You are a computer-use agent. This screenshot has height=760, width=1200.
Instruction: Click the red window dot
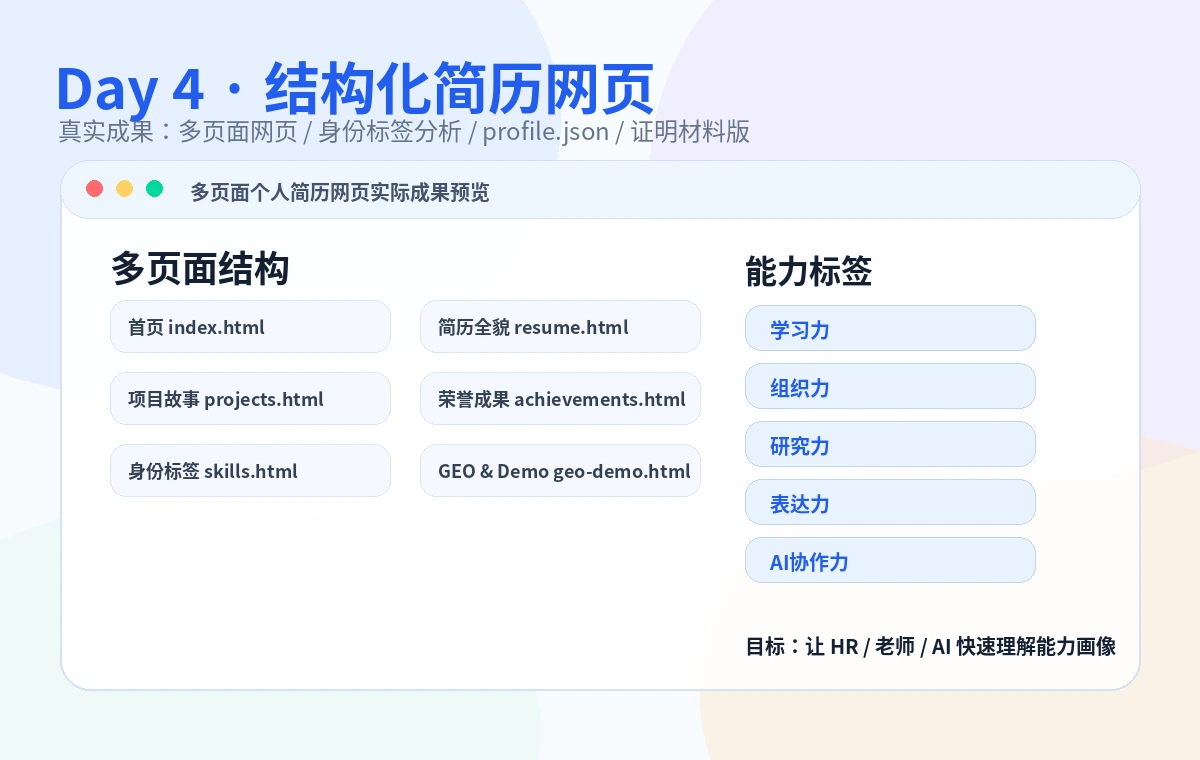point(95,189)
